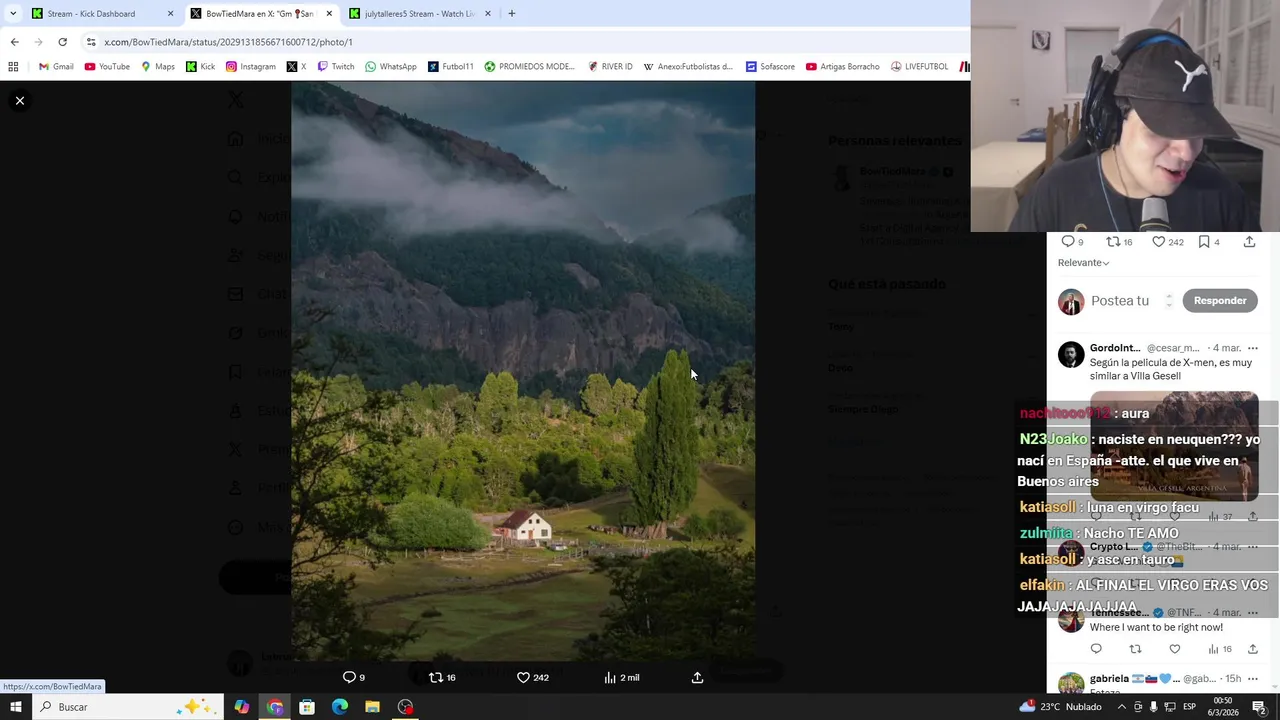Open weather widget showing 23°C Nublado
This screenshot has height=720, width=1280.
pyautogui.click(x=1060, y=707)
